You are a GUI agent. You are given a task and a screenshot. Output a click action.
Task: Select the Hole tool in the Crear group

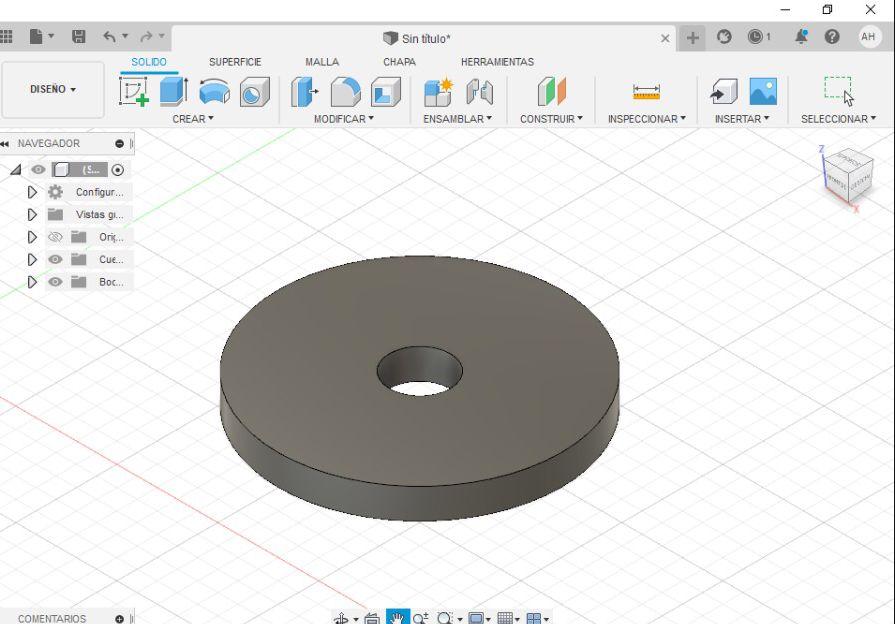pyautogui.click(x=255, y=92)
